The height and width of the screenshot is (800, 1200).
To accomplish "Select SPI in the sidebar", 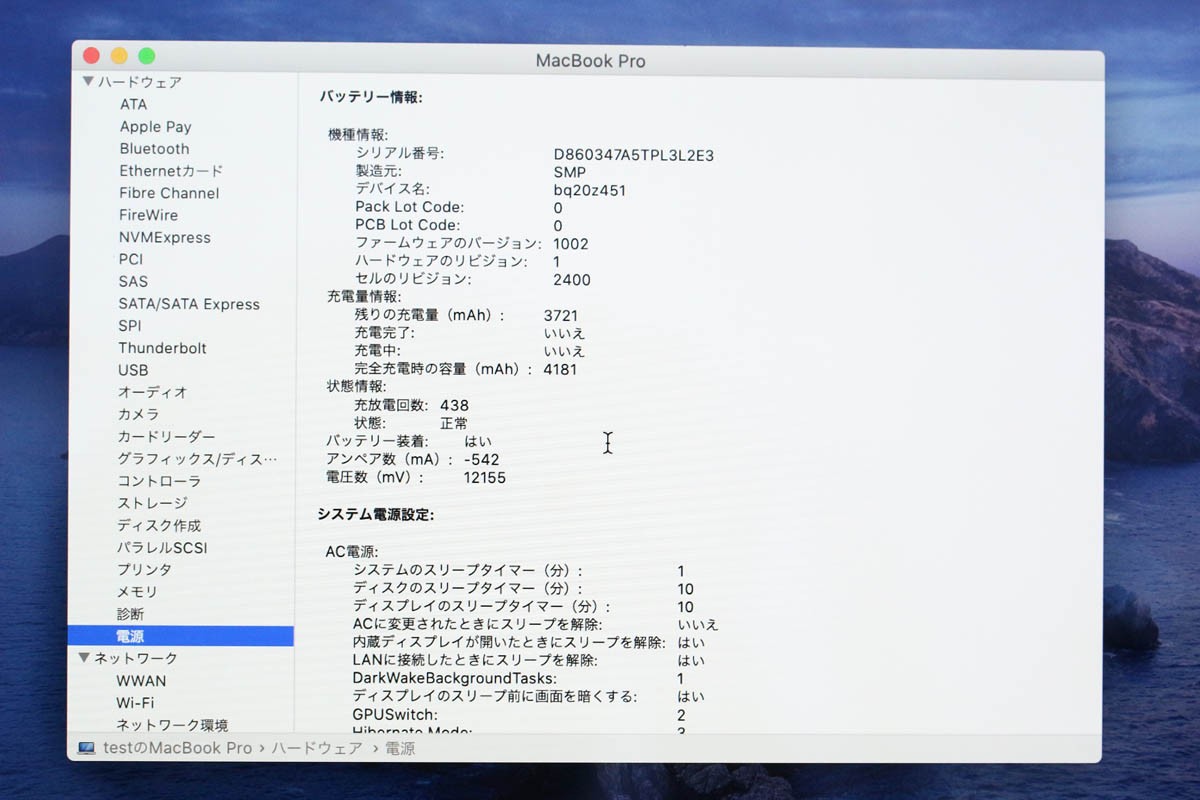I will click(x=130, y=326).
